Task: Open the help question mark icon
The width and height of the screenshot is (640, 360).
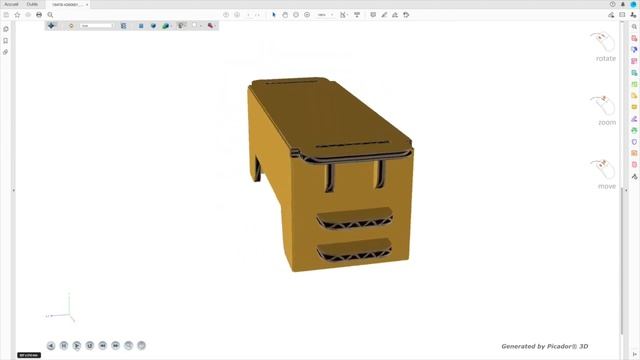Action: (612, 4)
